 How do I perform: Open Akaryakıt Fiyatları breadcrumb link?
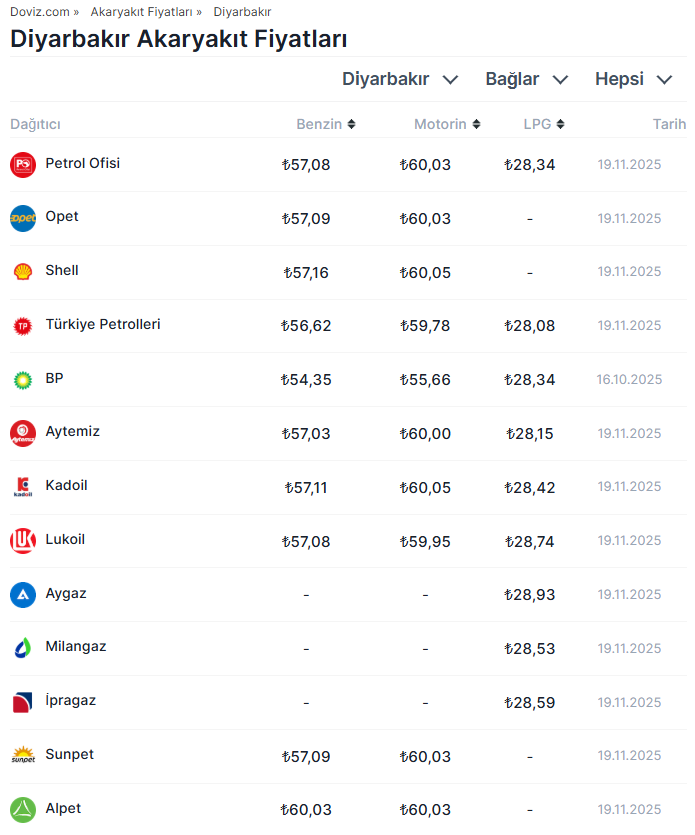click(x=141, y=12)
